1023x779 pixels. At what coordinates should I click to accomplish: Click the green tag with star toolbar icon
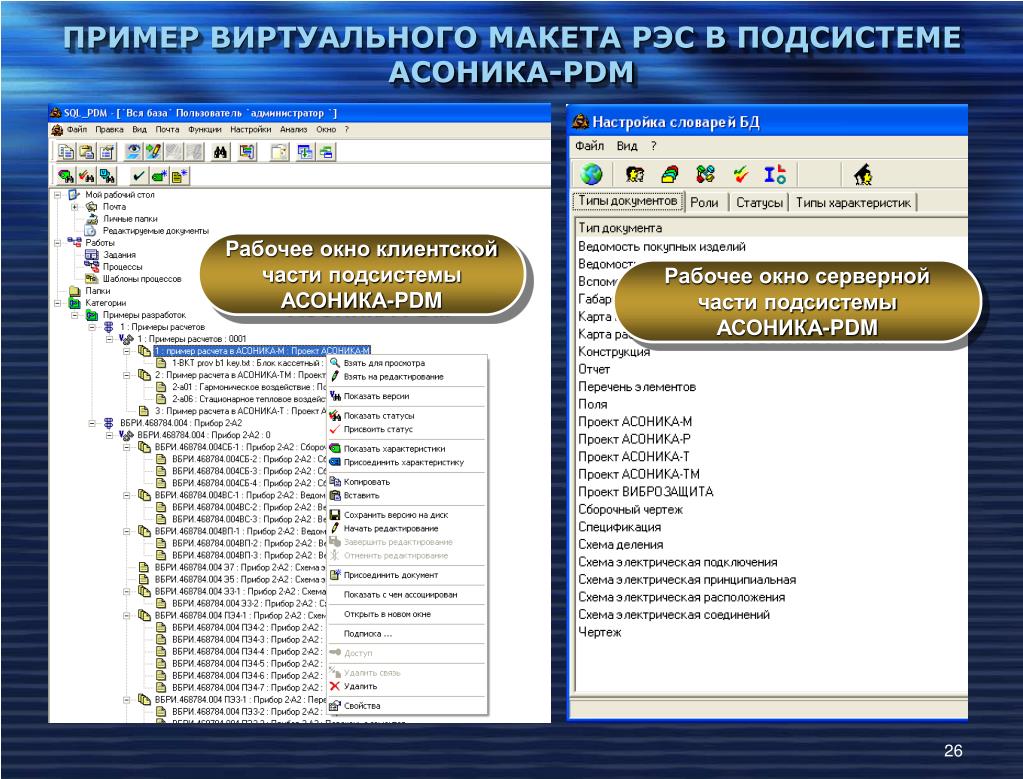(159, 176)
